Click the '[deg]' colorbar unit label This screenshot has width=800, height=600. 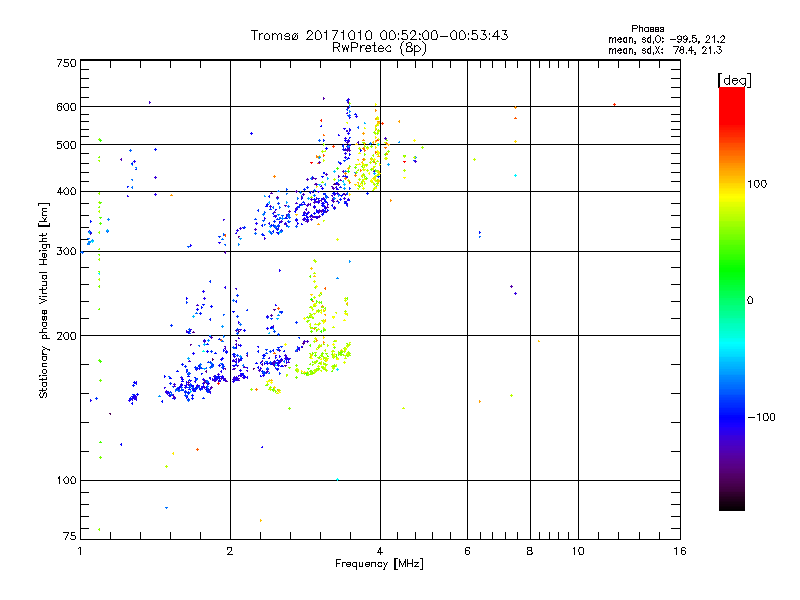click(x=734, y=80)
